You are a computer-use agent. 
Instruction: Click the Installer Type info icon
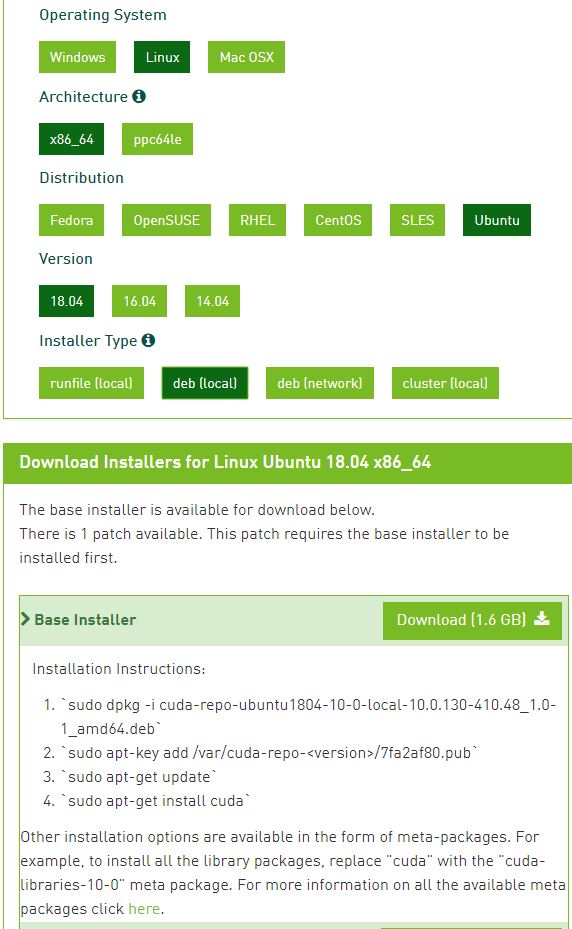(149, 340)
